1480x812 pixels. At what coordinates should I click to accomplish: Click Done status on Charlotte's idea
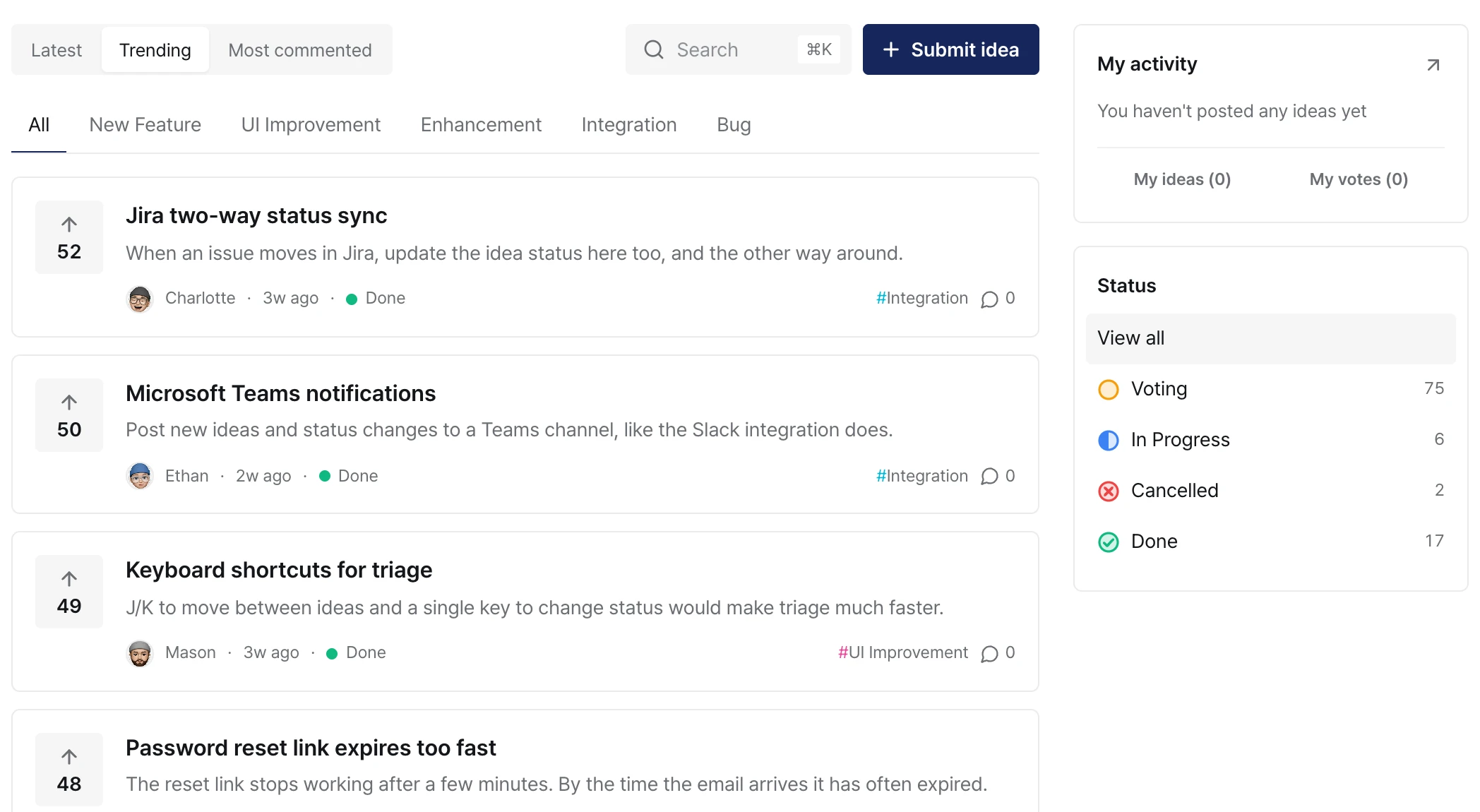pyautogui.click(x=376, y=298)
